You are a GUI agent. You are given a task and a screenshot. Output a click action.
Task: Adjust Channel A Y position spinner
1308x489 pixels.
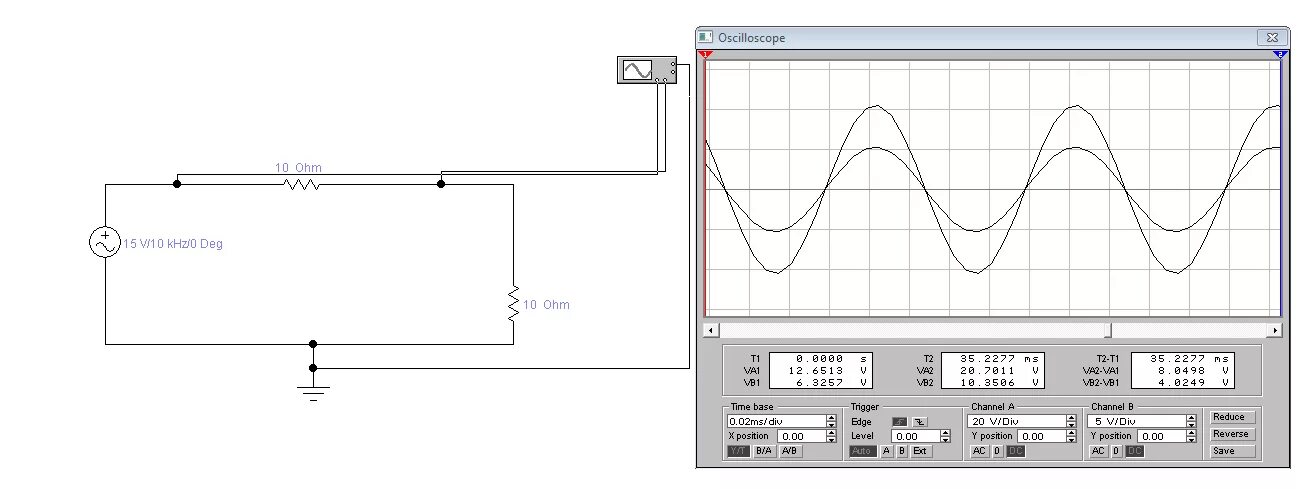click(1073, 436)
